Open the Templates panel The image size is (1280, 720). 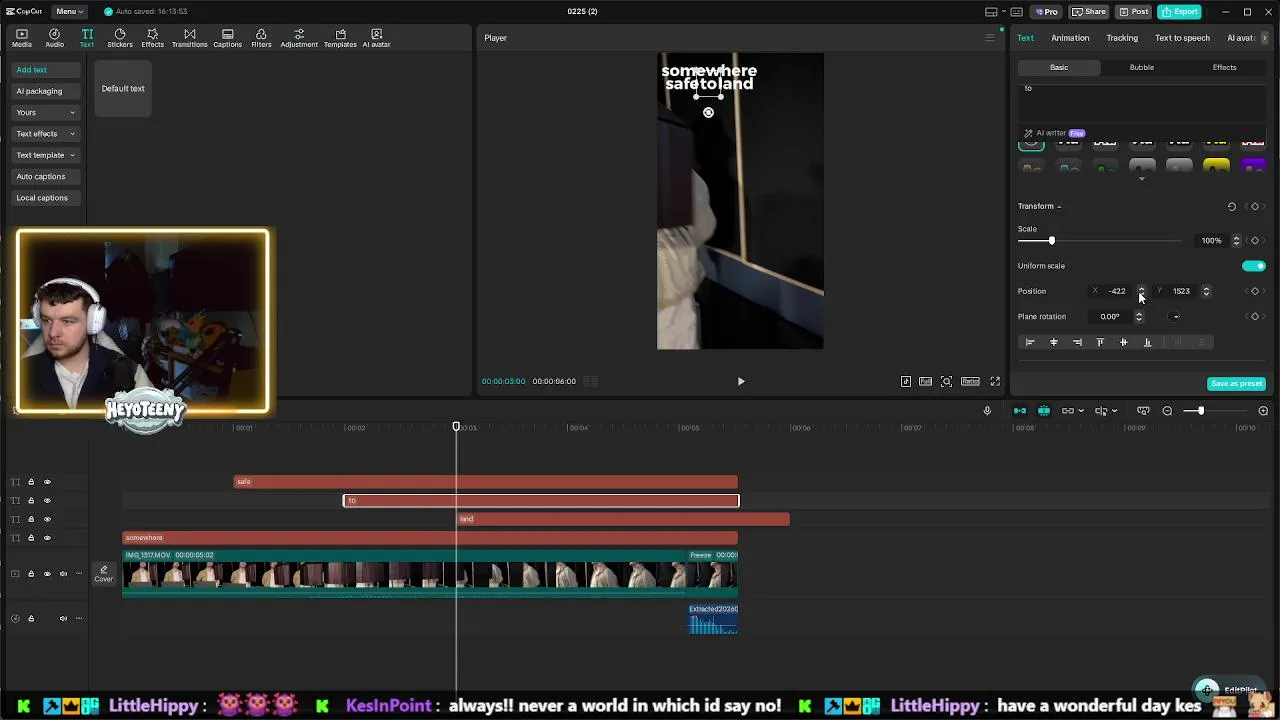click(340, 38)
